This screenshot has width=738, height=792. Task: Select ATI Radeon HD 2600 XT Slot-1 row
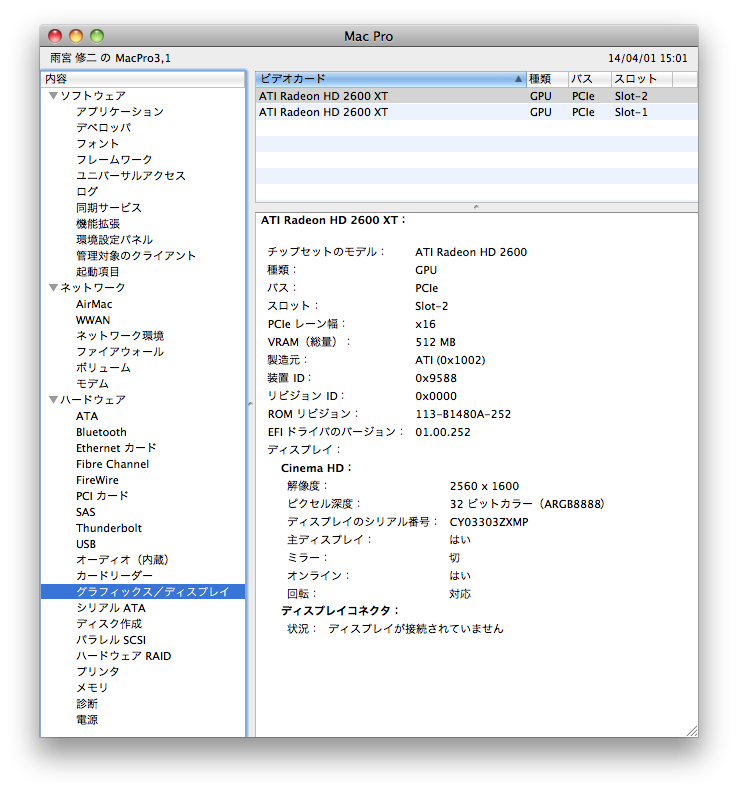pyautogui.click(x=476, y=112)
